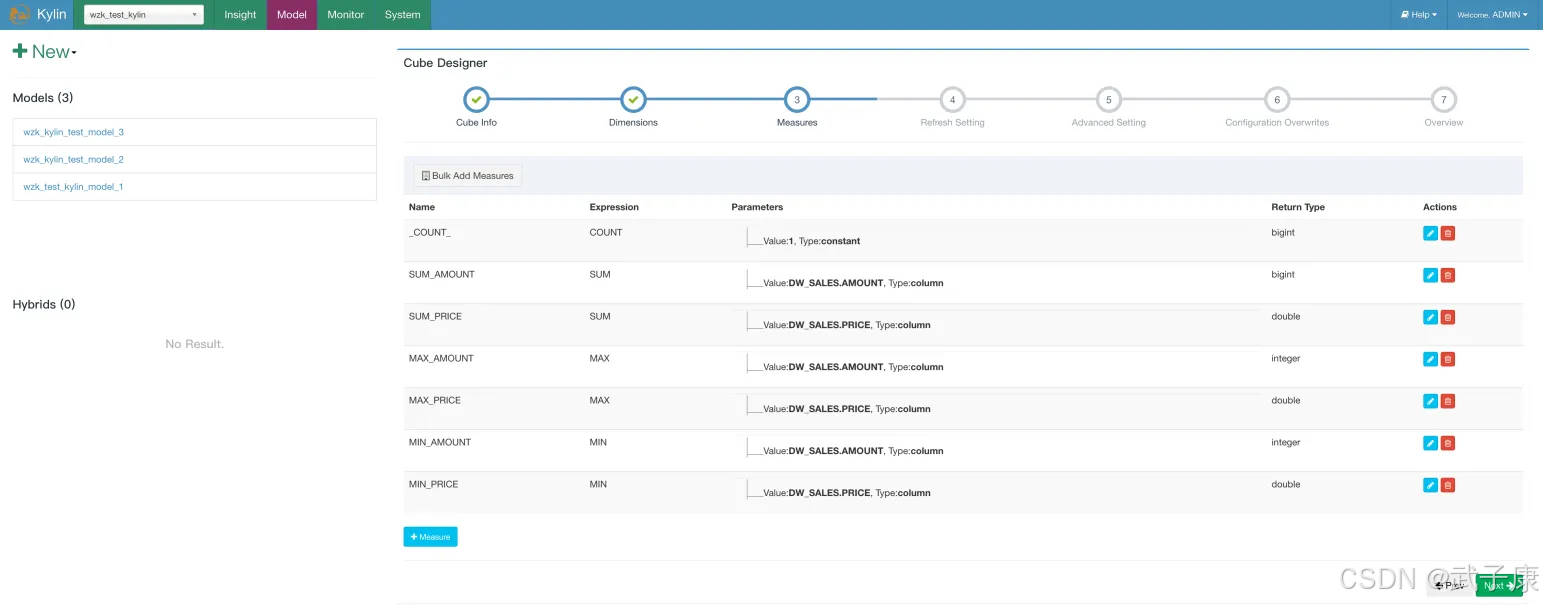Delete the MIN_AMOUNT measure
The image size is (1543, 605).
[x=1447, y=443]
